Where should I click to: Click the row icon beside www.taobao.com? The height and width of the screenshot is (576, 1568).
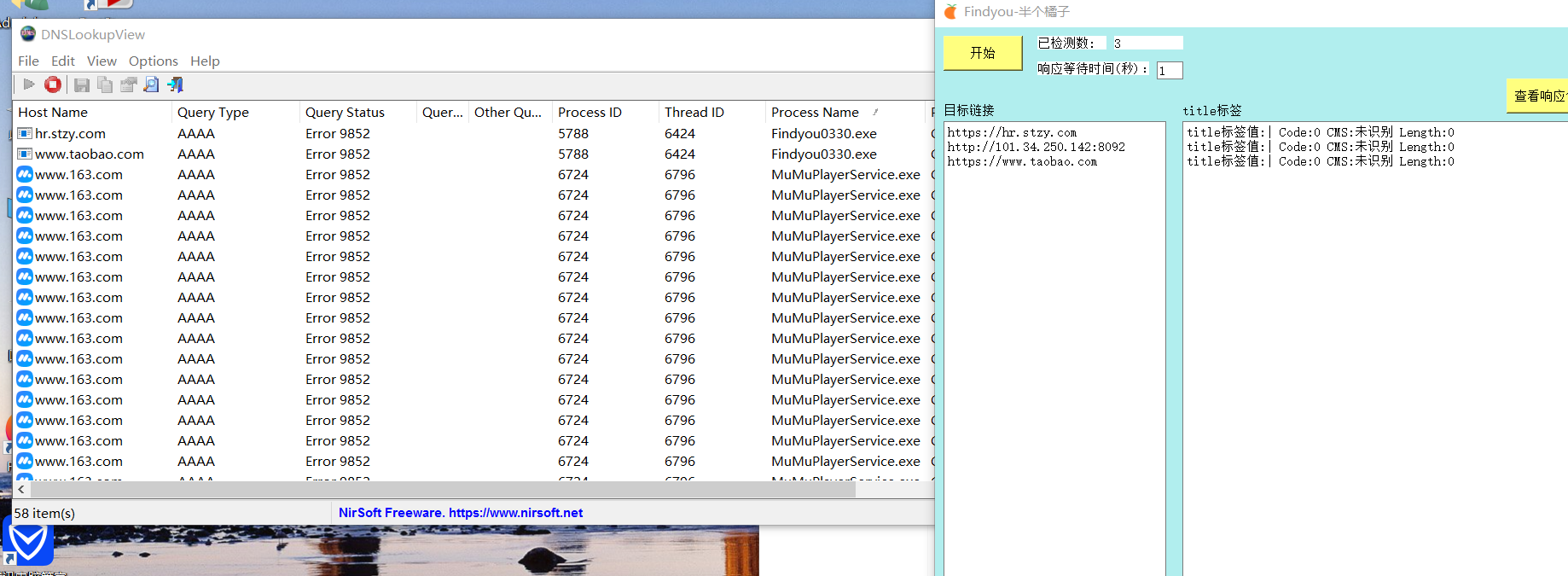coord(25,154)
